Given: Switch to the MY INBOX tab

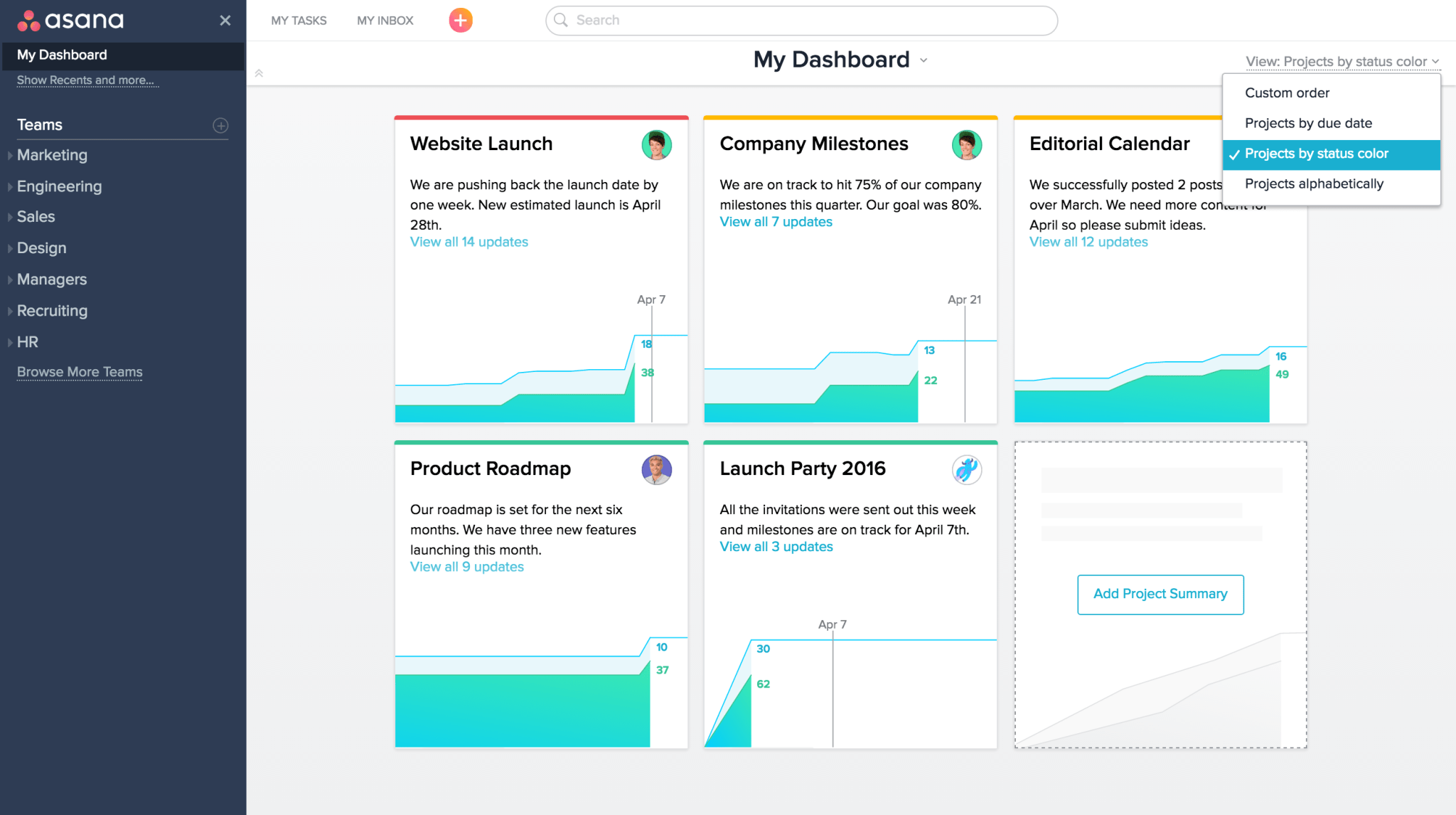Looking at the screenshot, I should (x=384, y=20).
